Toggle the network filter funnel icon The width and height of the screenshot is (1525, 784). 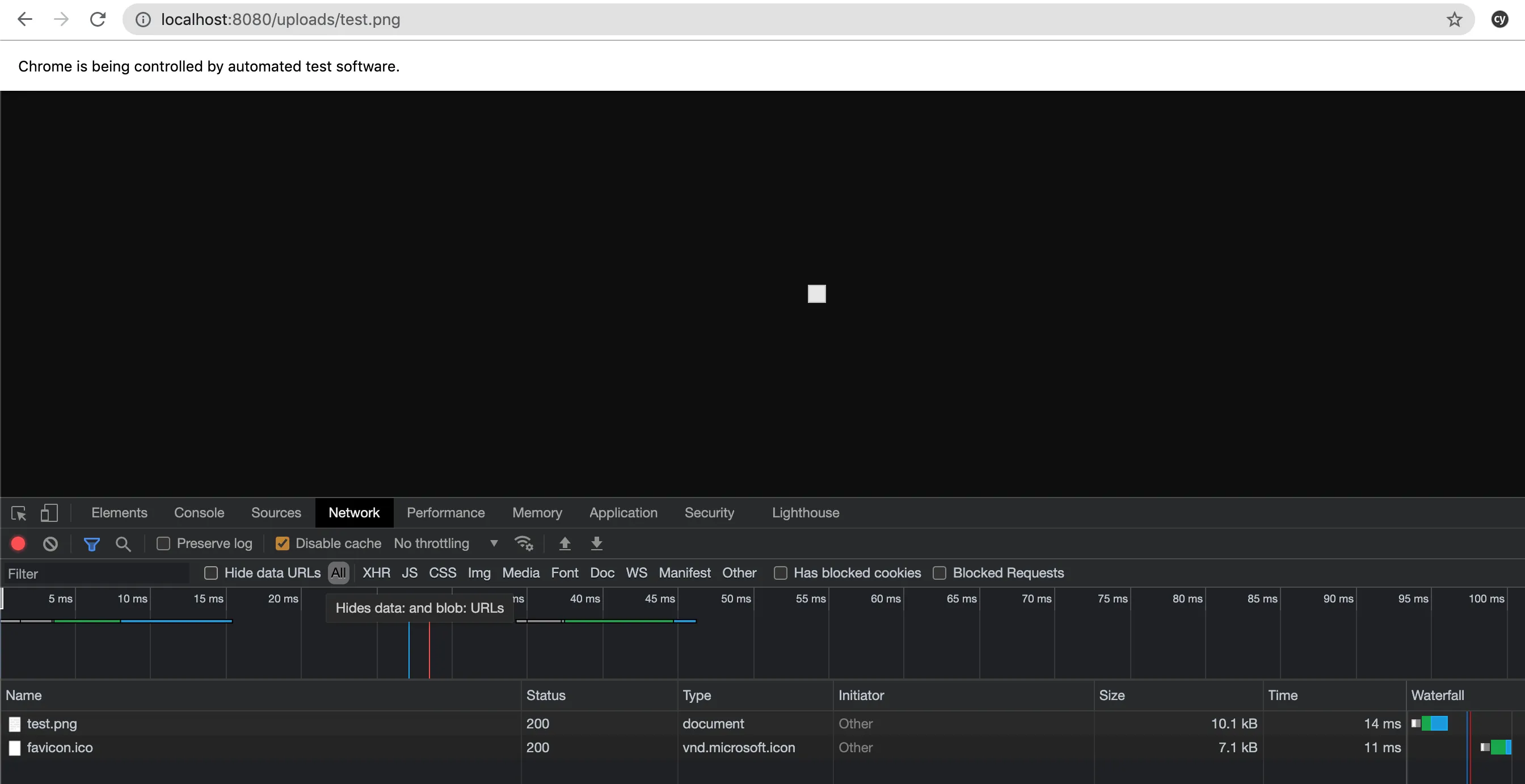point(92,543)
